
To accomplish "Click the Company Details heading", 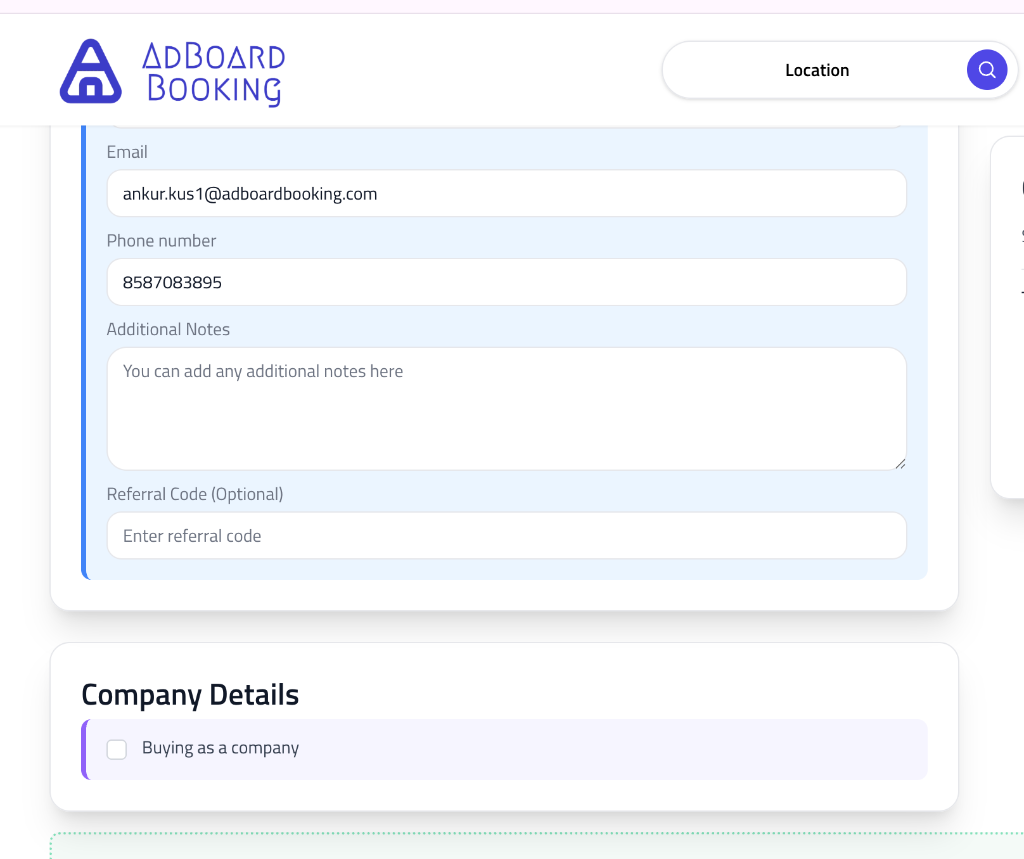I will click(190, 694).
